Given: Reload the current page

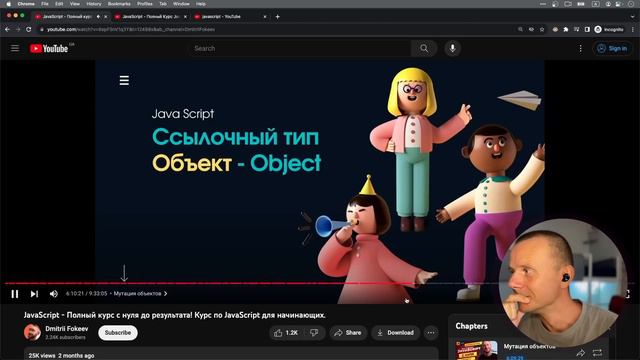Looking at the screenshot, I should 29,29.
